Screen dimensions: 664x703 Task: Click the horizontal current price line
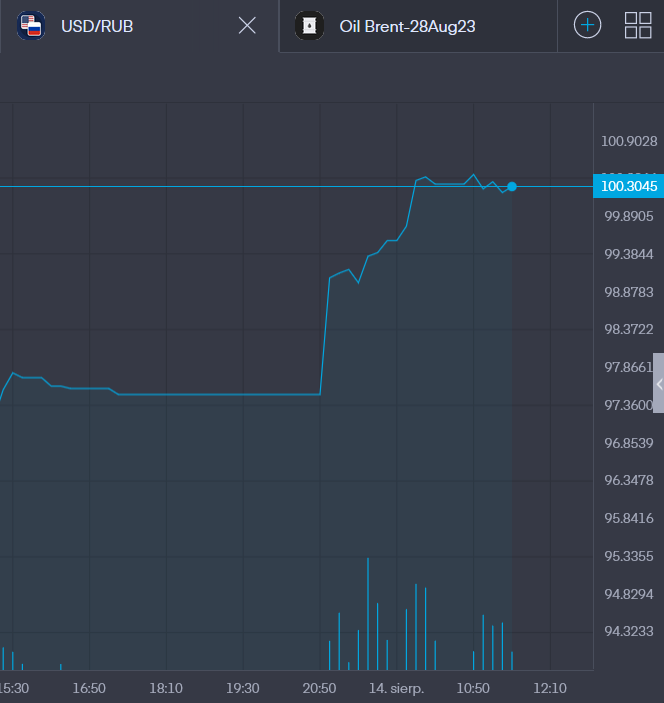(200, 186)
